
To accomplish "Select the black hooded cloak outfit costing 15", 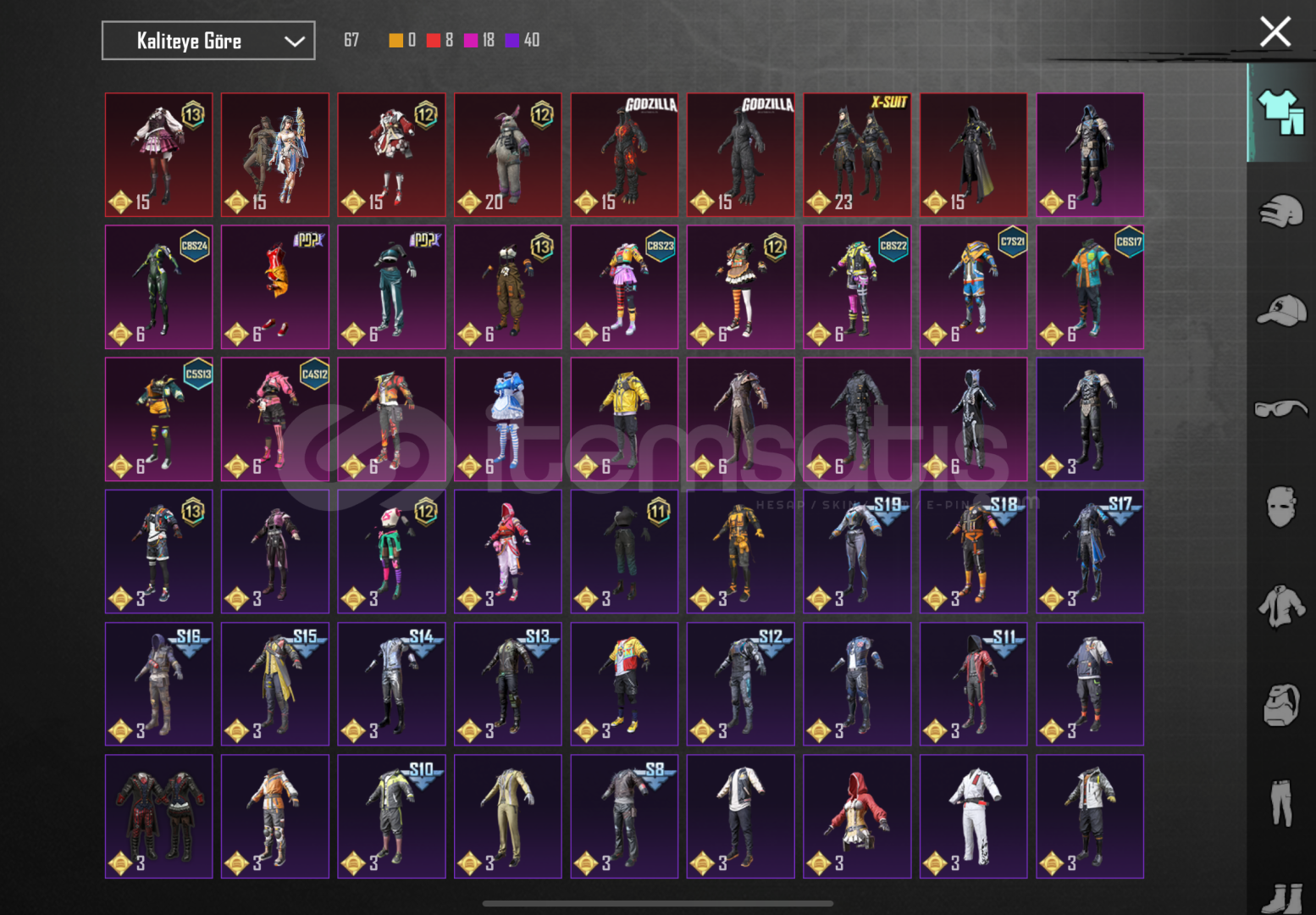I will tap(974, 154).
